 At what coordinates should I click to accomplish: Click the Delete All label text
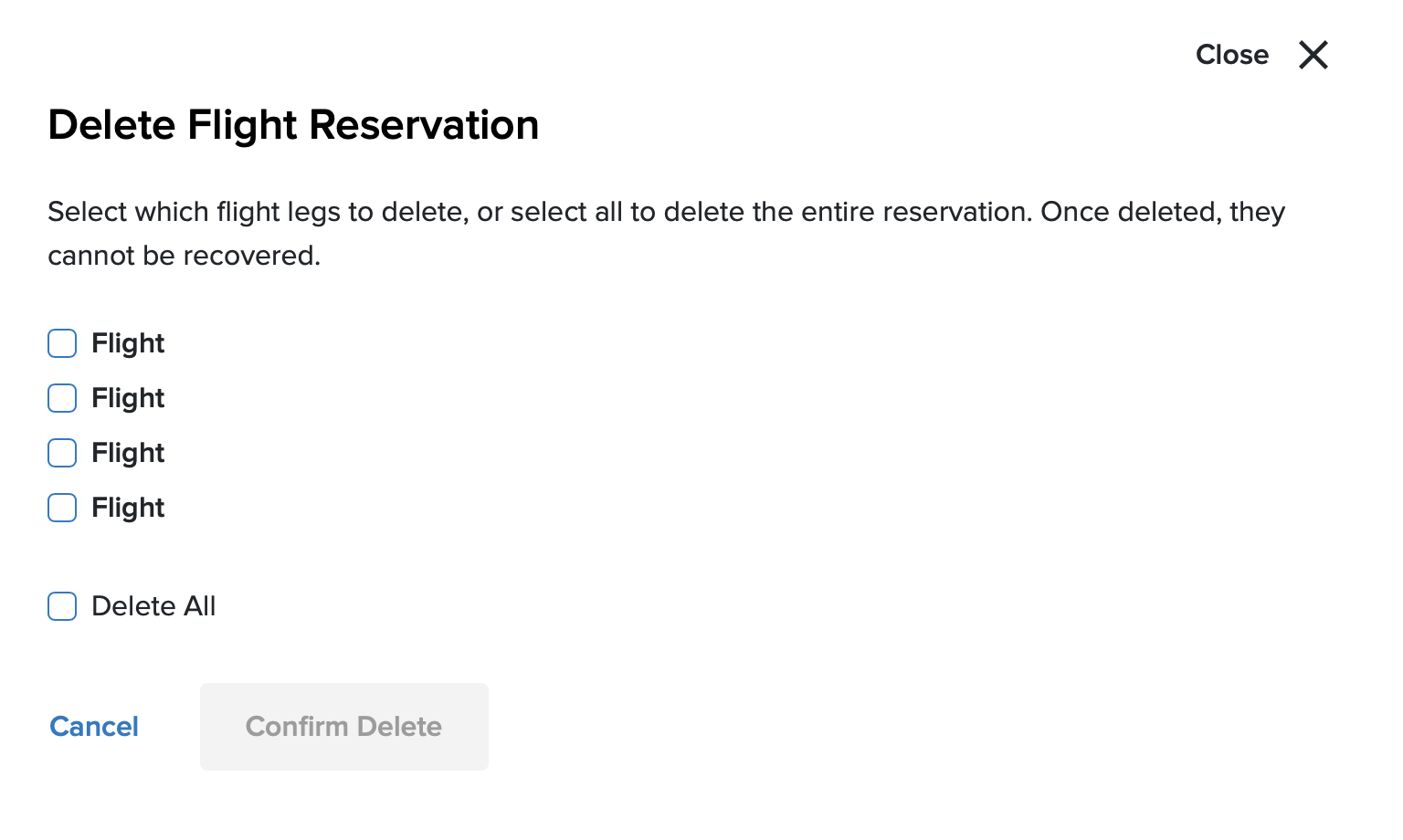click(153, 606)
